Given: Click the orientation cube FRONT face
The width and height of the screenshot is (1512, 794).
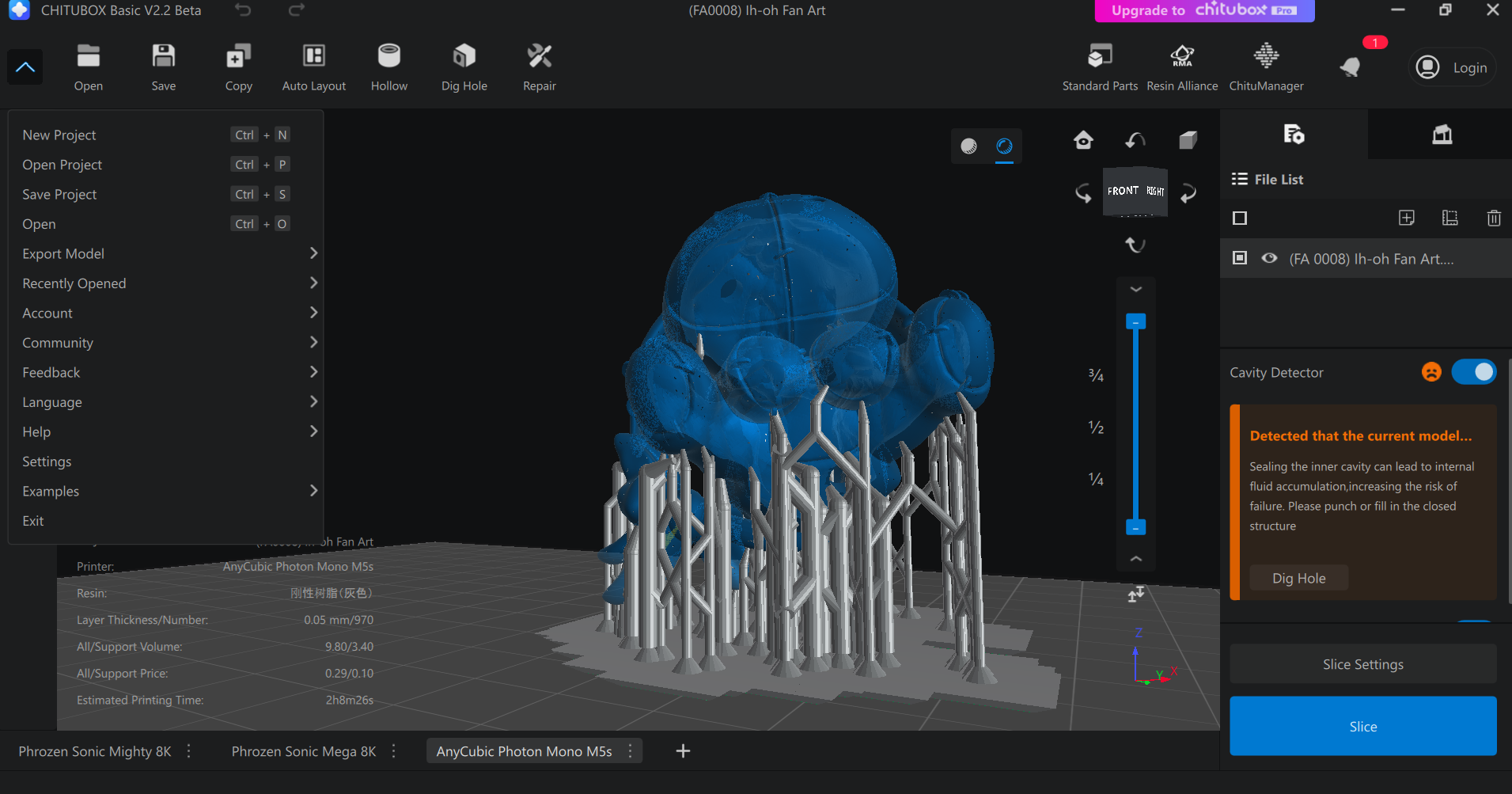Looking at the screenshot, I should 1122,191.
